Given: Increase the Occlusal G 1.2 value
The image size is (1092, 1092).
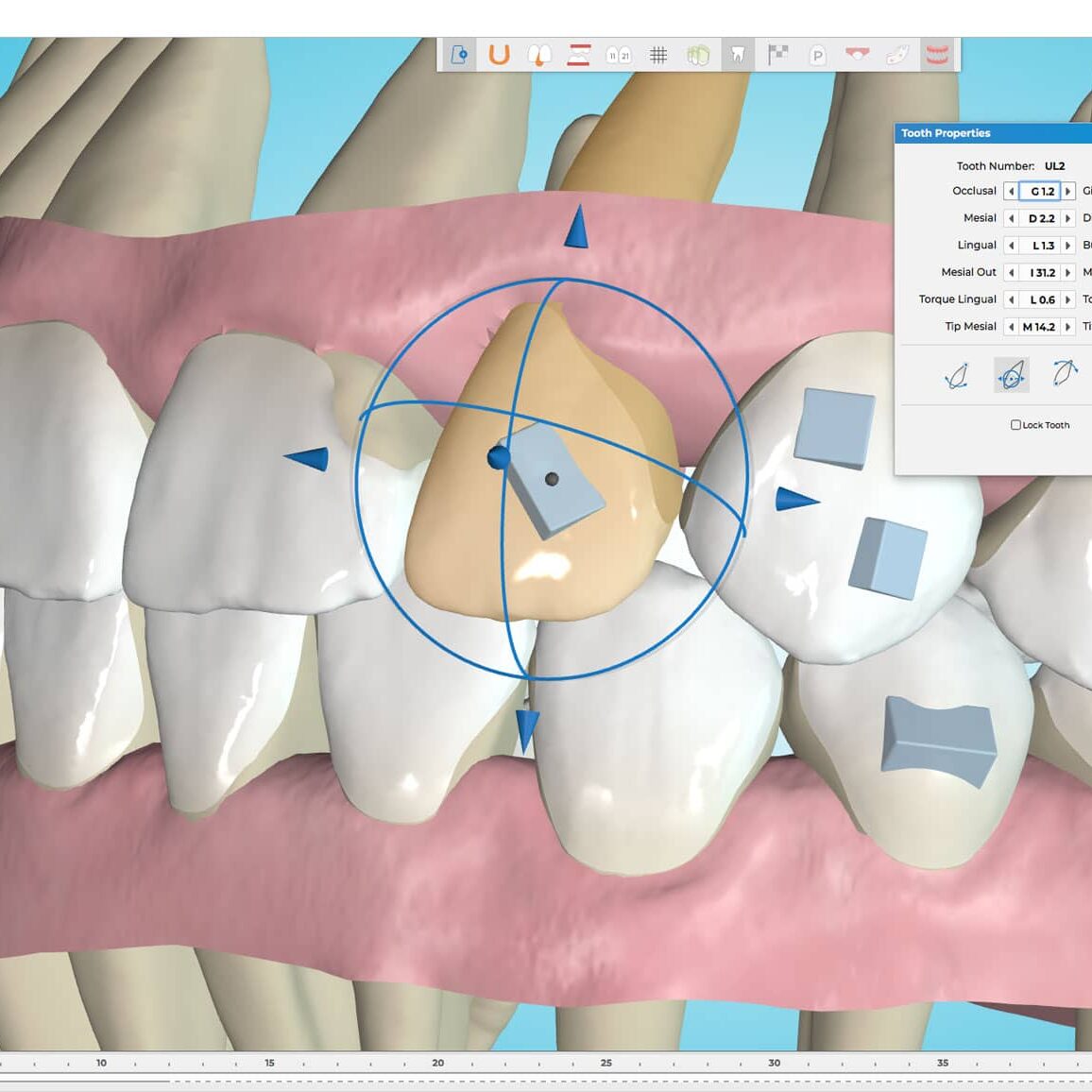Looking at the screenshot, I should 1067,190.
